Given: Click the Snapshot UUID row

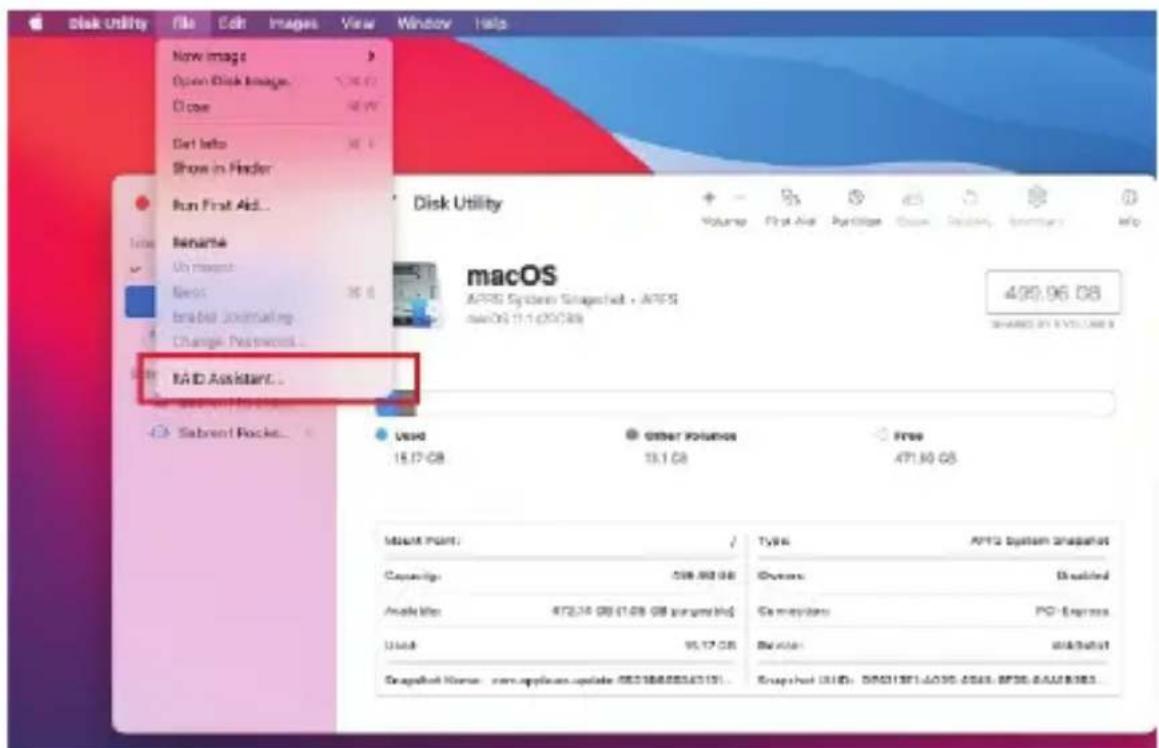Looking at the screenshot, I should (x=933, y=679).
